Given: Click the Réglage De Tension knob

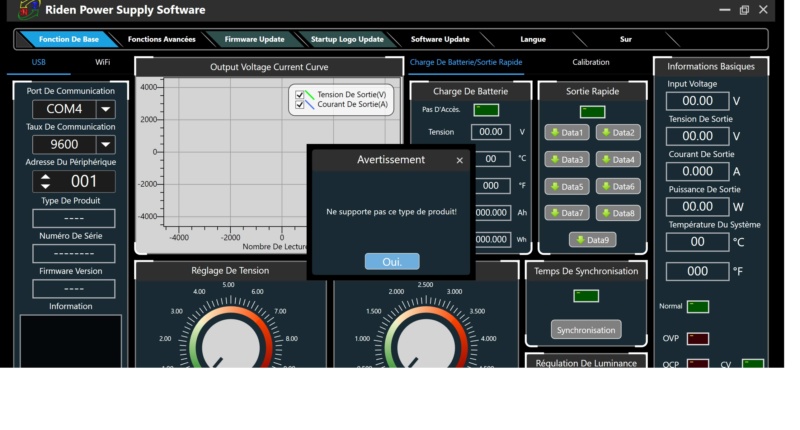Looking at the screenshot, I should [231, 342].
